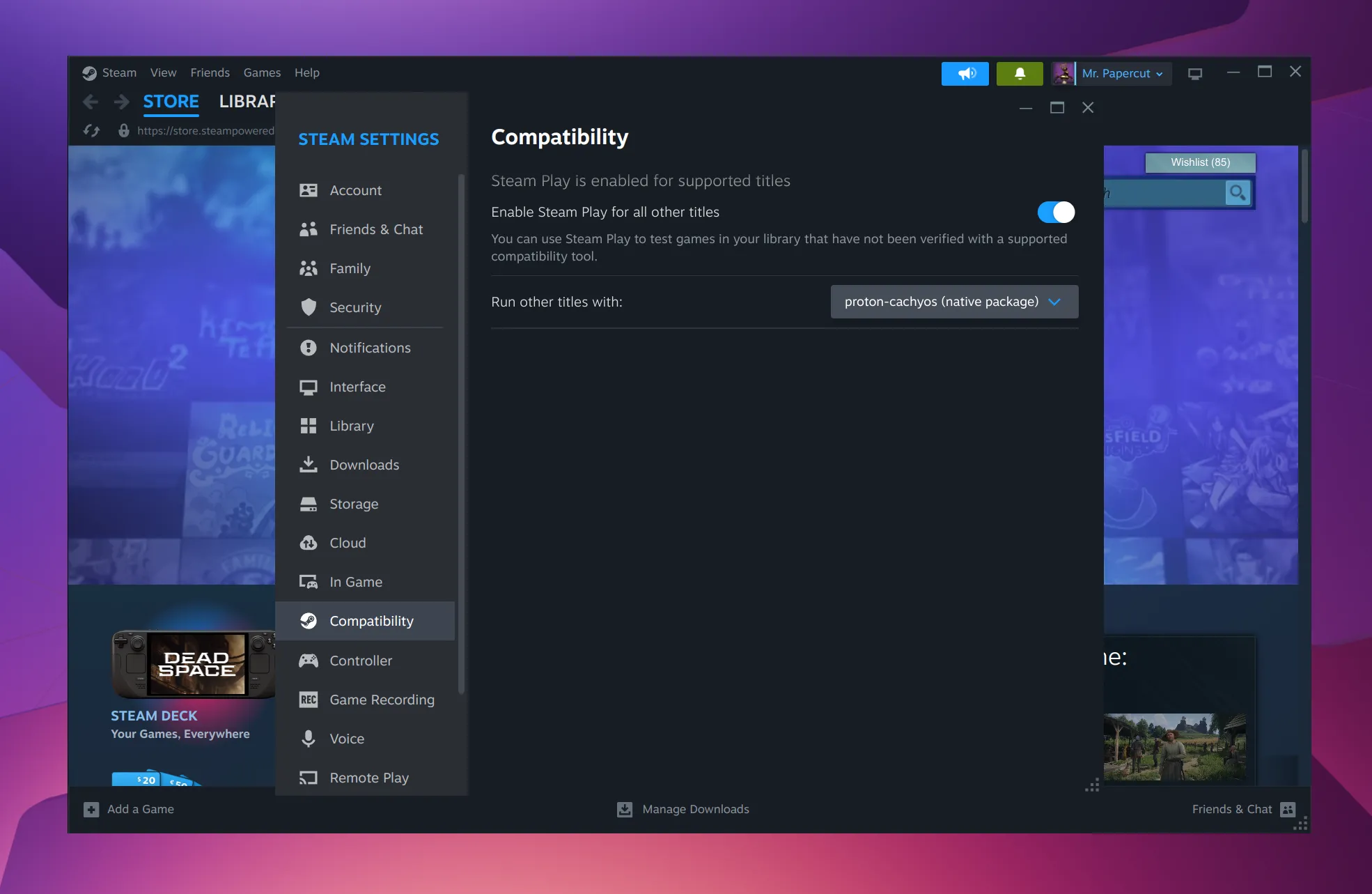Click the In Game overlay icon

coord(309,582)
